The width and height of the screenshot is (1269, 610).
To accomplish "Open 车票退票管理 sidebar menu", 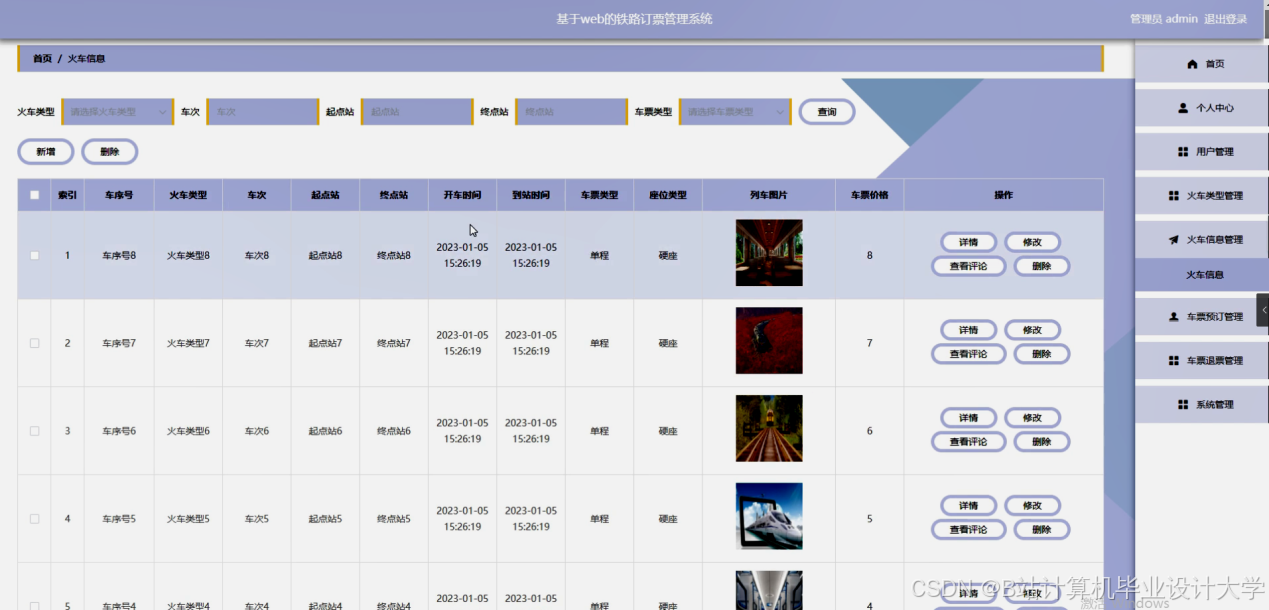I will (1202, 361).
